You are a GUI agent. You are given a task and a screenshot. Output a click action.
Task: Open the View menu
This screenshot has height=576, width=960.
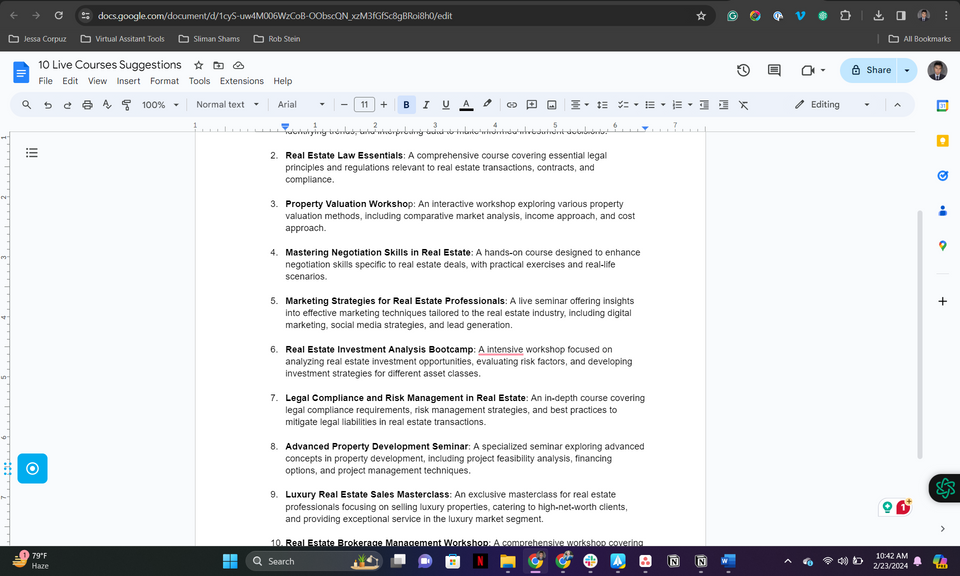pos(97,81)
